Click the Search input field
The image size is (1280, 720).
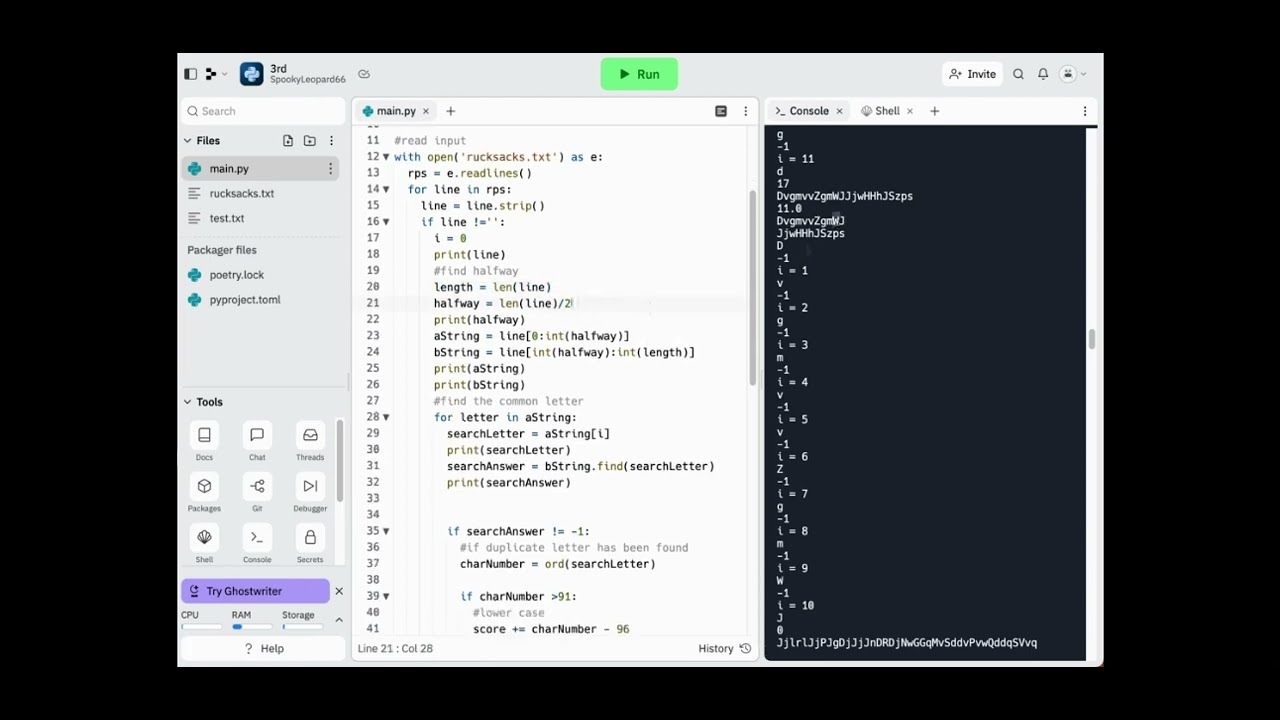(262, 111)
